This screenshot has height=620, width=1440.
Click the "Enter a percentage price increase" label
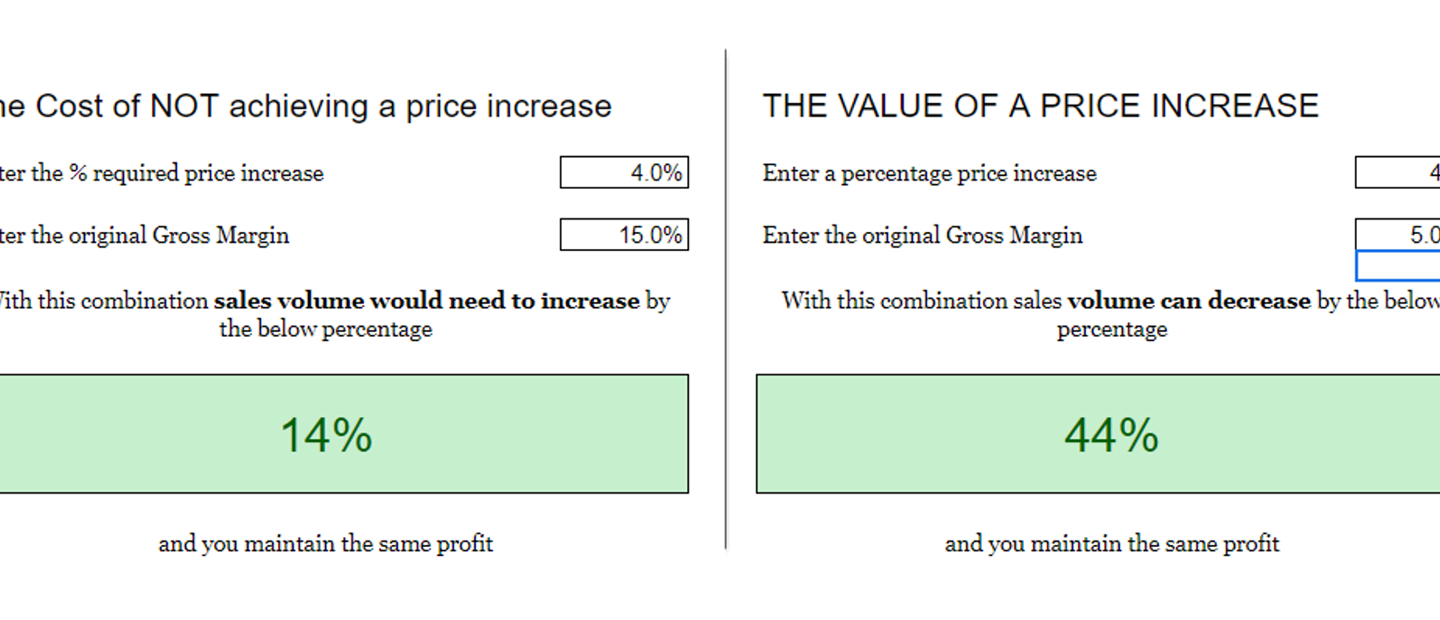pyautogui.click(x=929, y=173)
